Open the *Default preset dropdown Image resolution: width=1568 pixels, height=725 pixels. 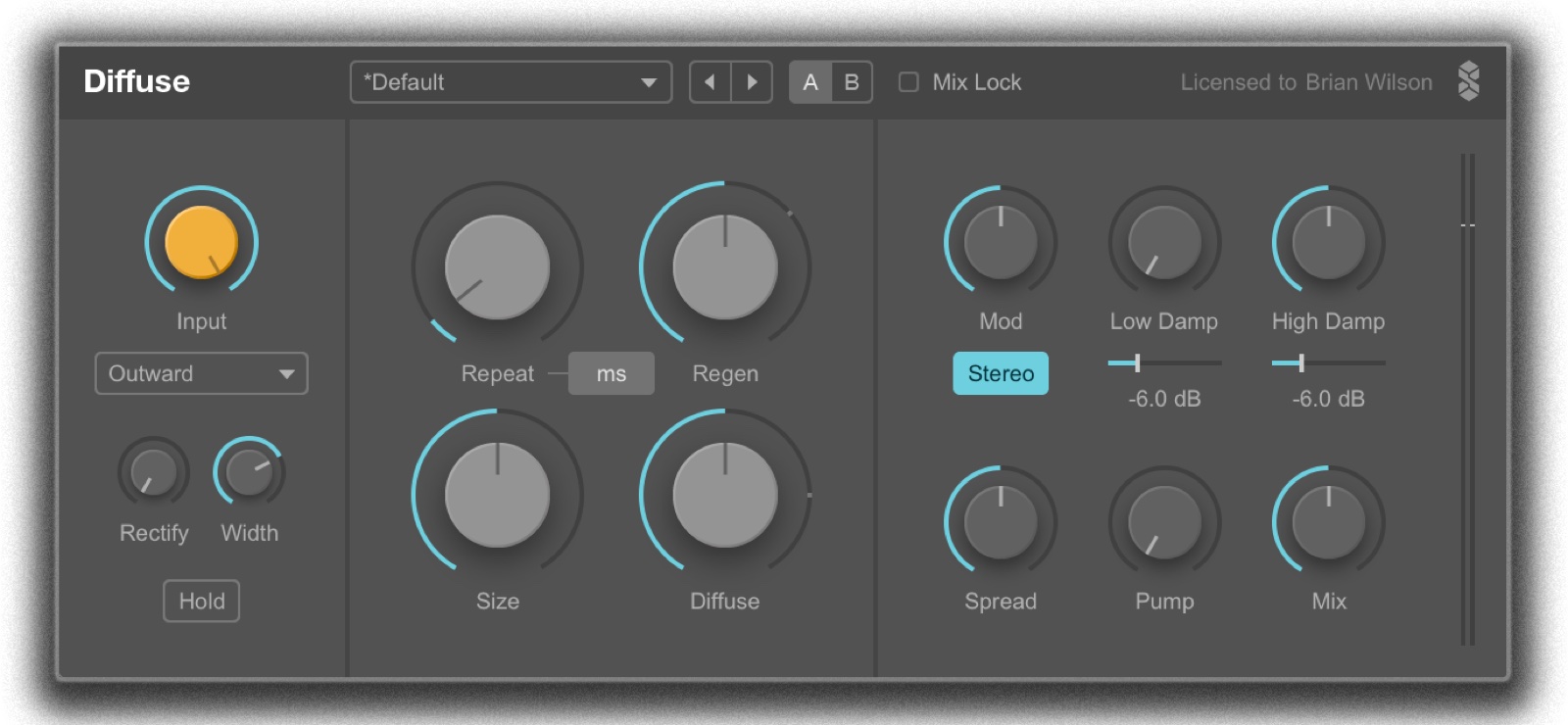511,82
